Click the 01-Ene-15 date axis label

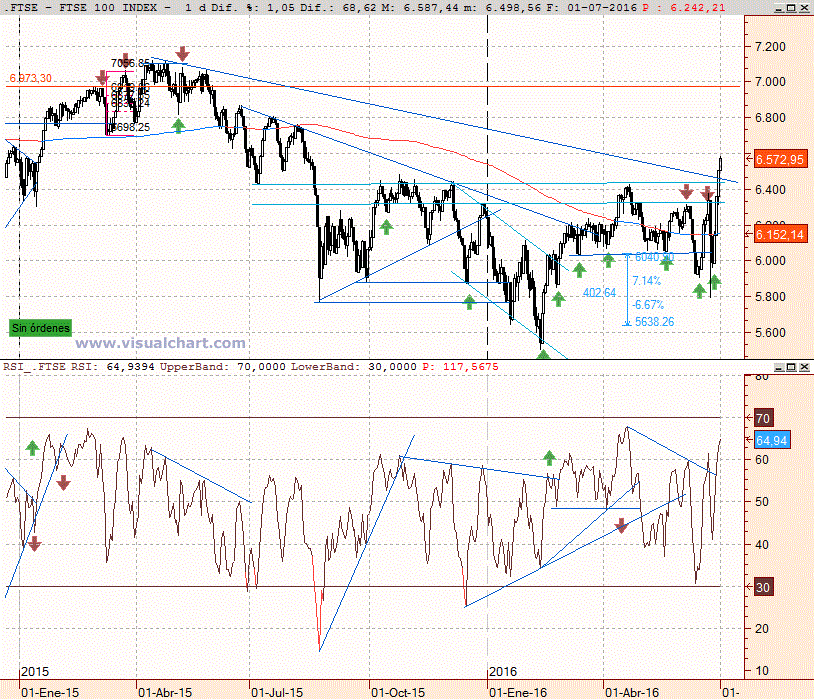click(x=50, y=692)
